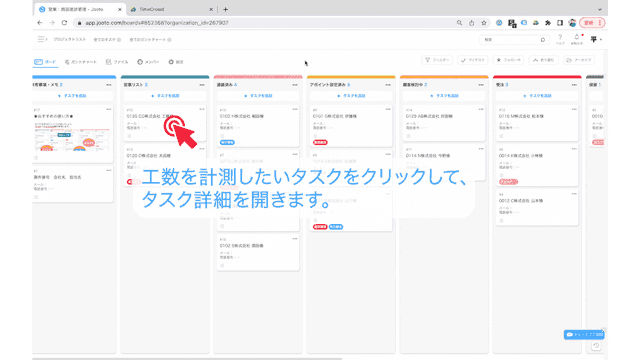
Task: Open the 0116 M株式会社 task card
Action: 537,123
